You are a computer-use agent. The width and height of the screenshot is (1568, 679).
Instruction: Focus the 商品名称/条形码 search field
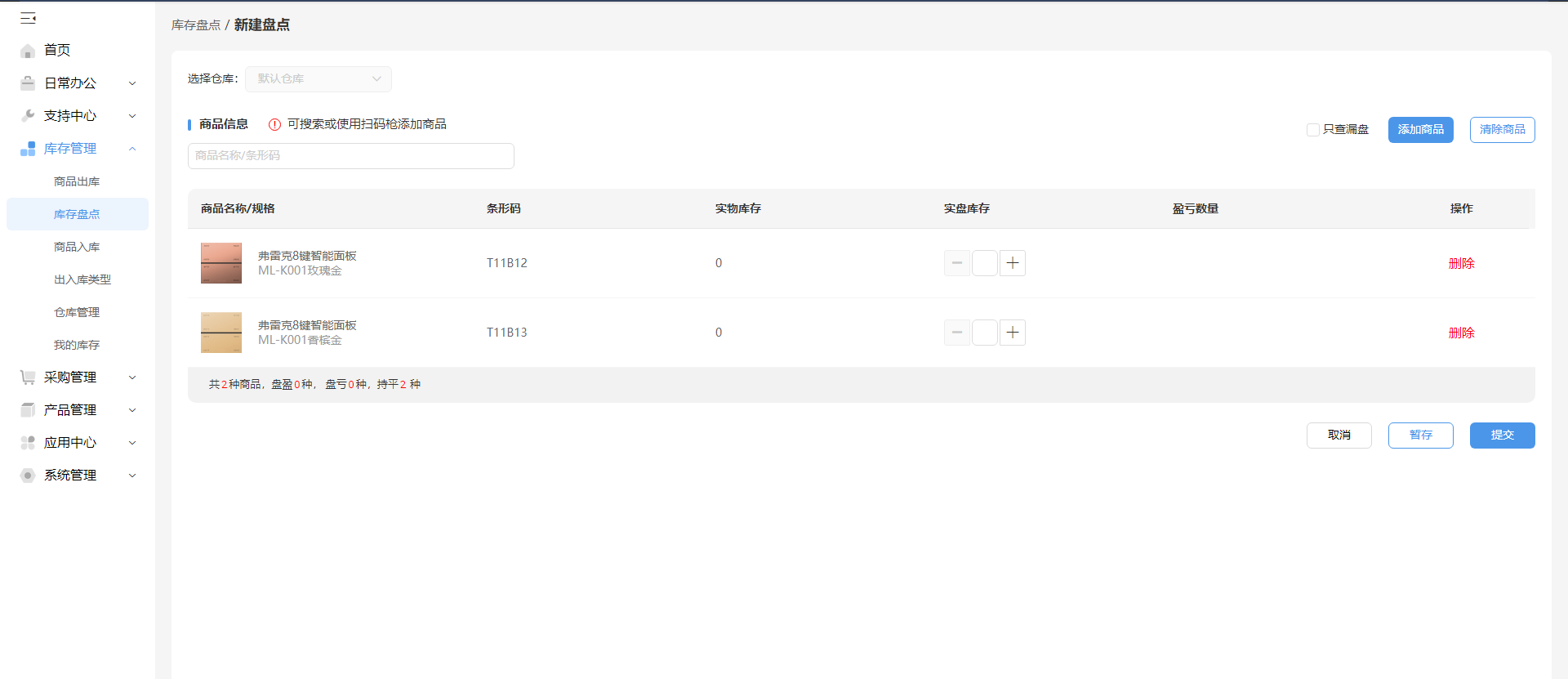point(351,156)
